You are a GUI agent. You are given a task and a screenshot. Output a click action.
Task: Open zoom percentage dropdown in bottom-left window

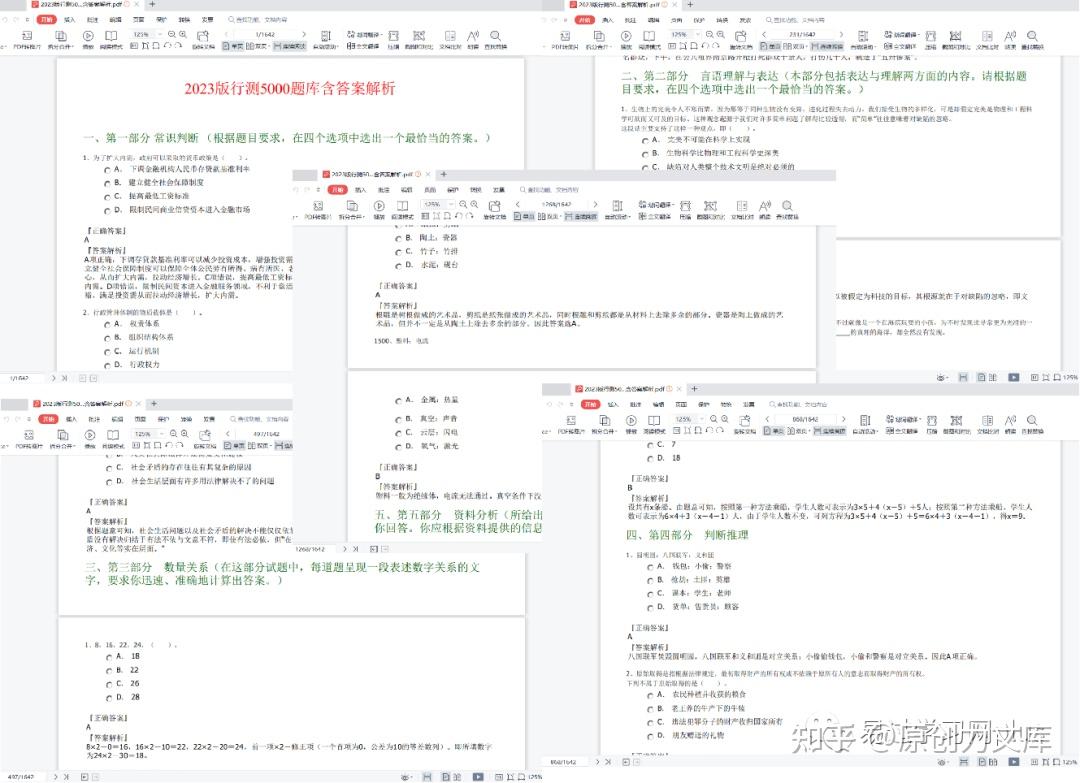(162, 434)
